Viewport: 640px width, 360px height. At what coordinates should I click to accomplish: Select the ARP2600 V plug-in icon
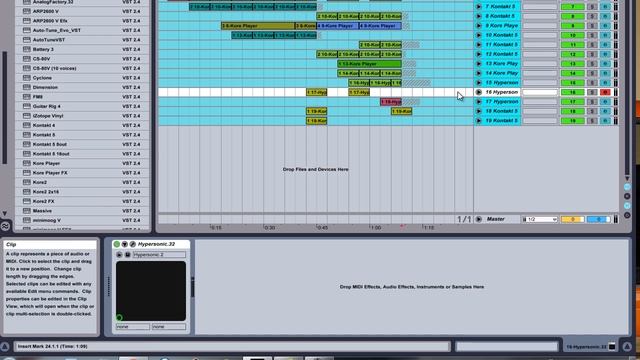coord(27,11)
